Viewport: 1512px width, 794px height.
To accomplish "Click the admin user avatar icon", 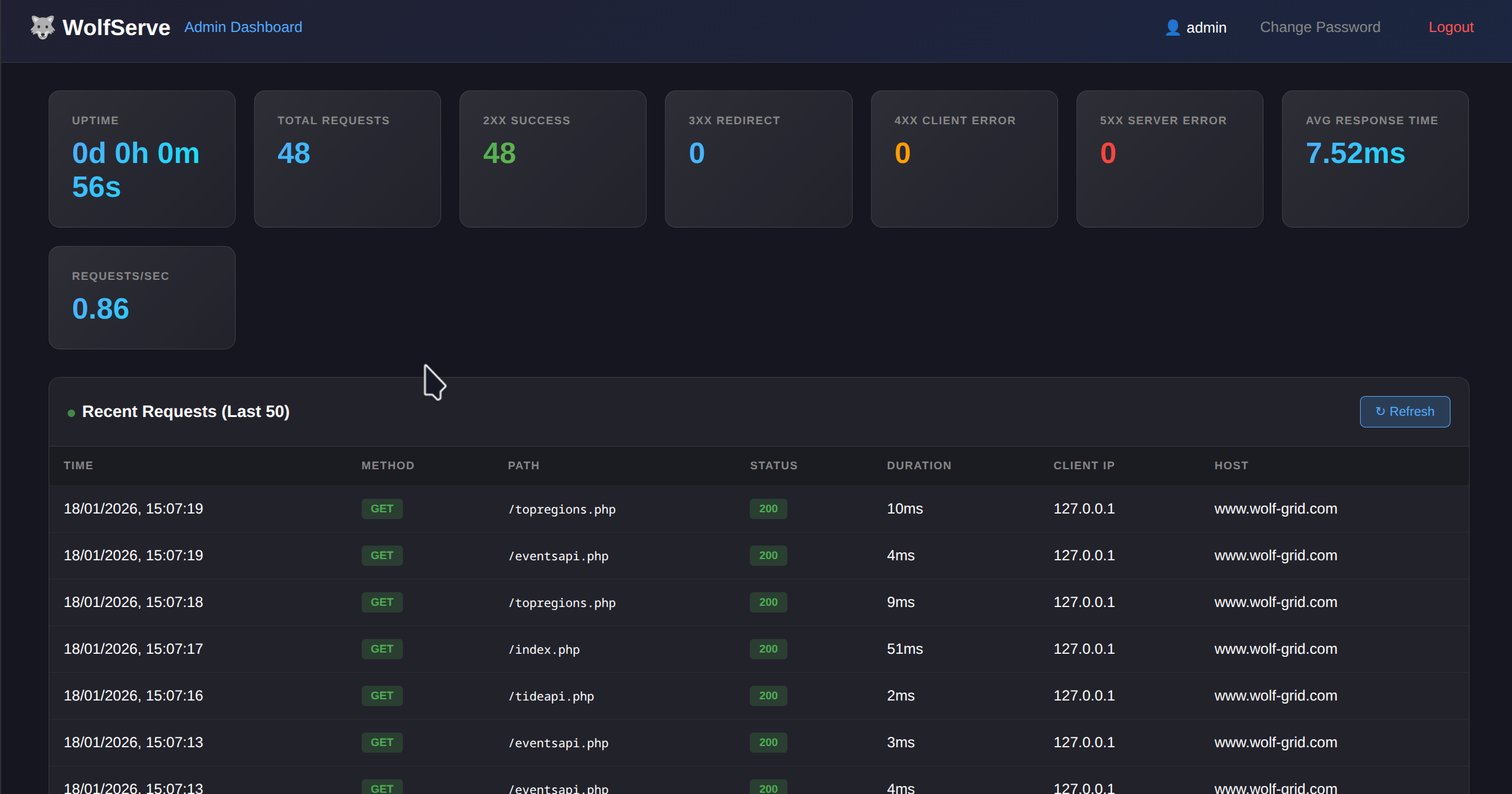I will point(1172,28).
